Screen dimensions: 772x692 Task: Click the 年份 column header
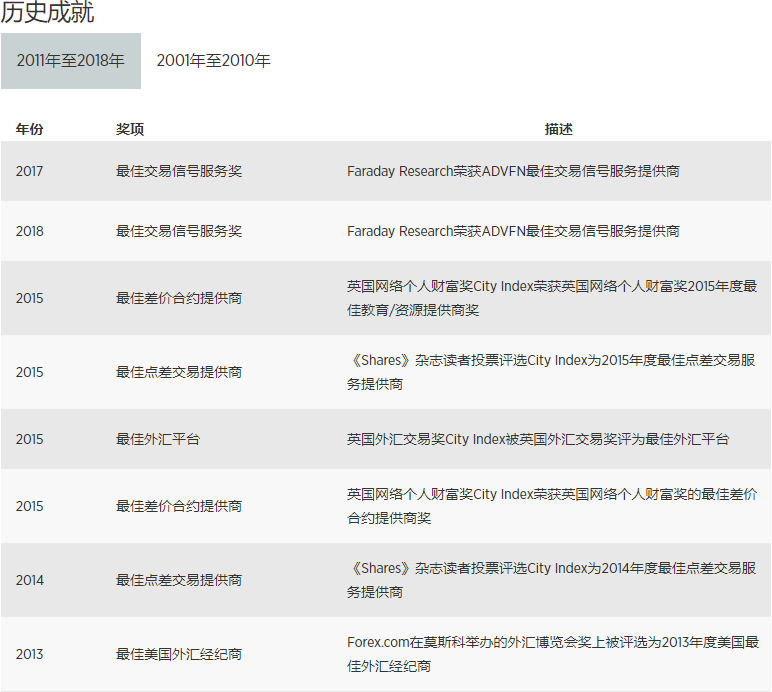pyautogui.click(x=29, y=129)
